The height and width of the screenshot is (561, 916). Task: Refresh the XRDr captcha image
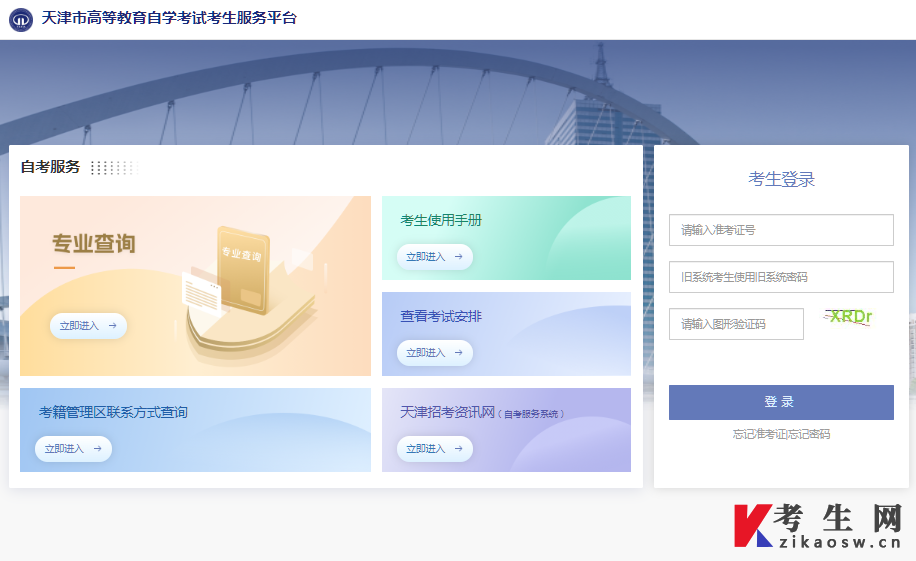coord(848,317)
